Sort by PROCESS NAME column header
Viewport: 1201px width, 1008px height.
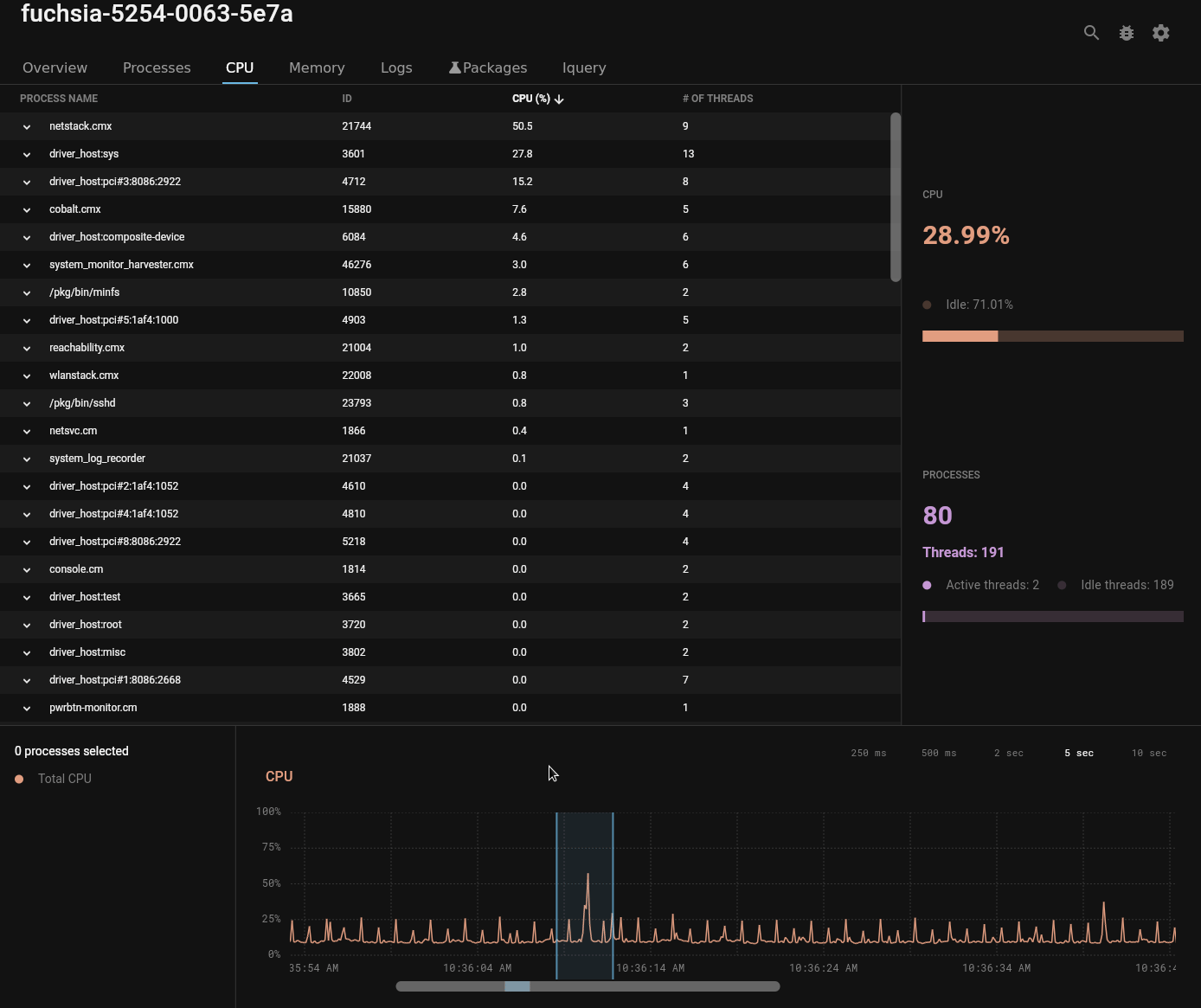click(59, 99)
